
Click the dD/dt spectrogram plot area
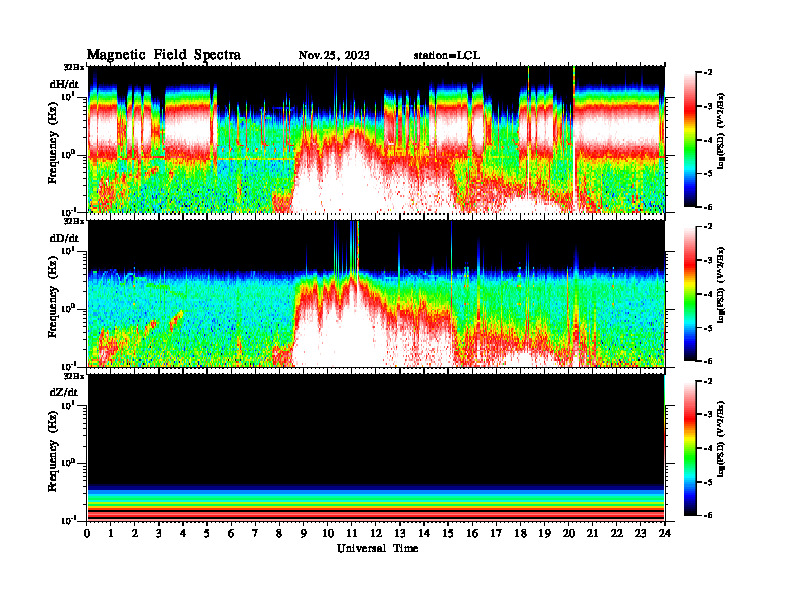coord(376,293)
